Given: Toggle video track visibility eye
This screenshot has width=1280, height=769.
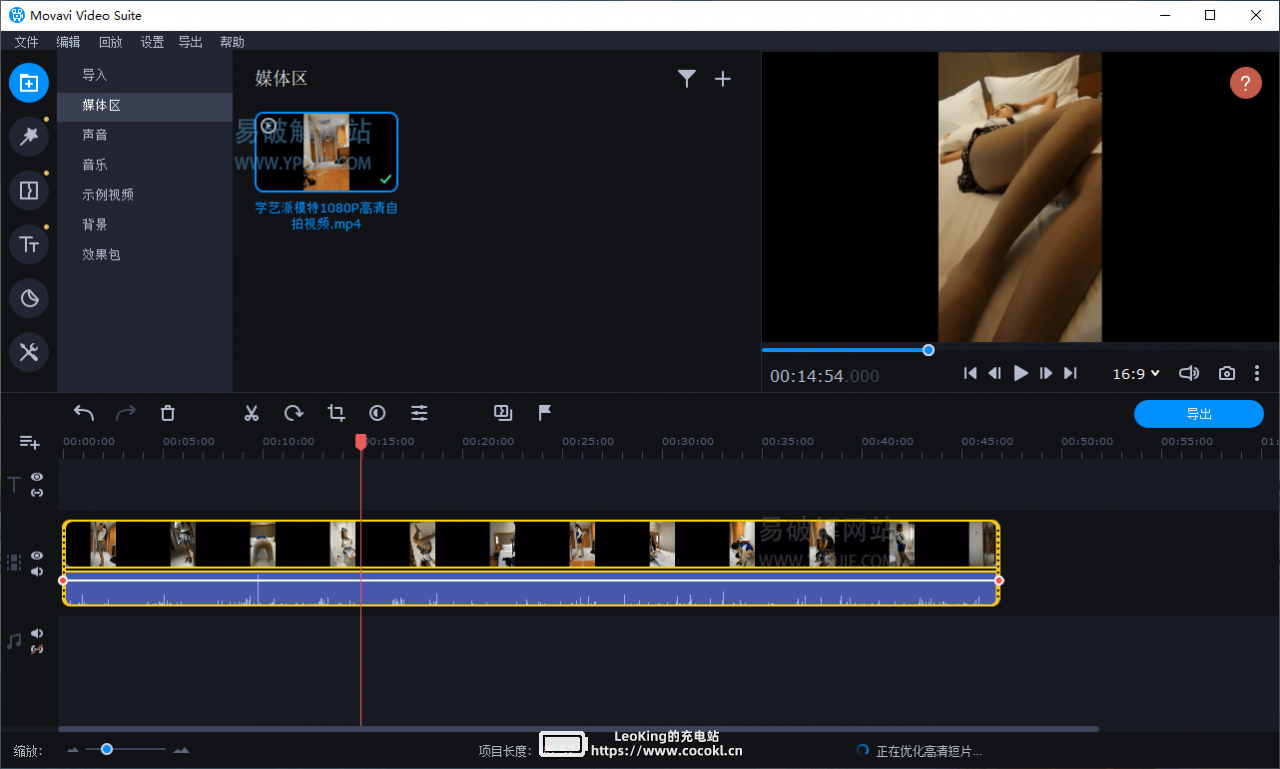Looking at the screenshot, I should pos(37,555).
